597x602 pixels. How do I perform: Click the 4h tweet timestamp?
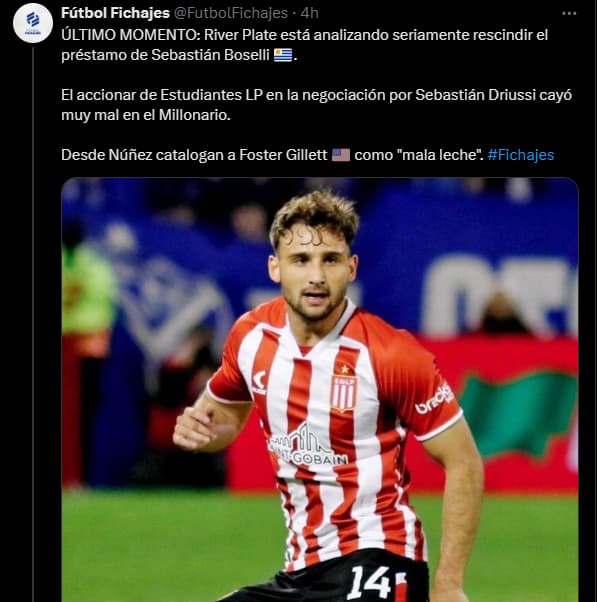click(309, 13)
